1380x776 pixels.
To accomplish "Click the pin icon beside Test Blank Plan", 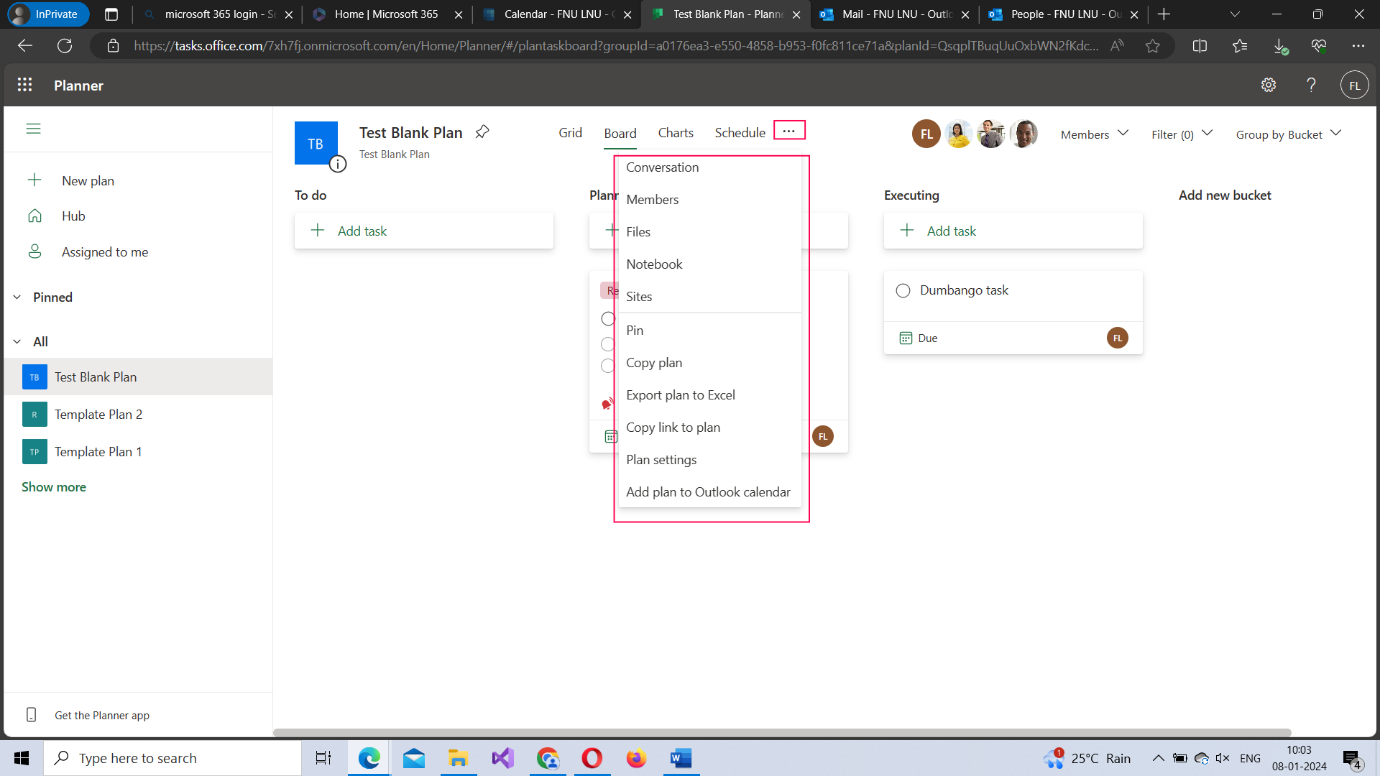I will pos(482,132).
